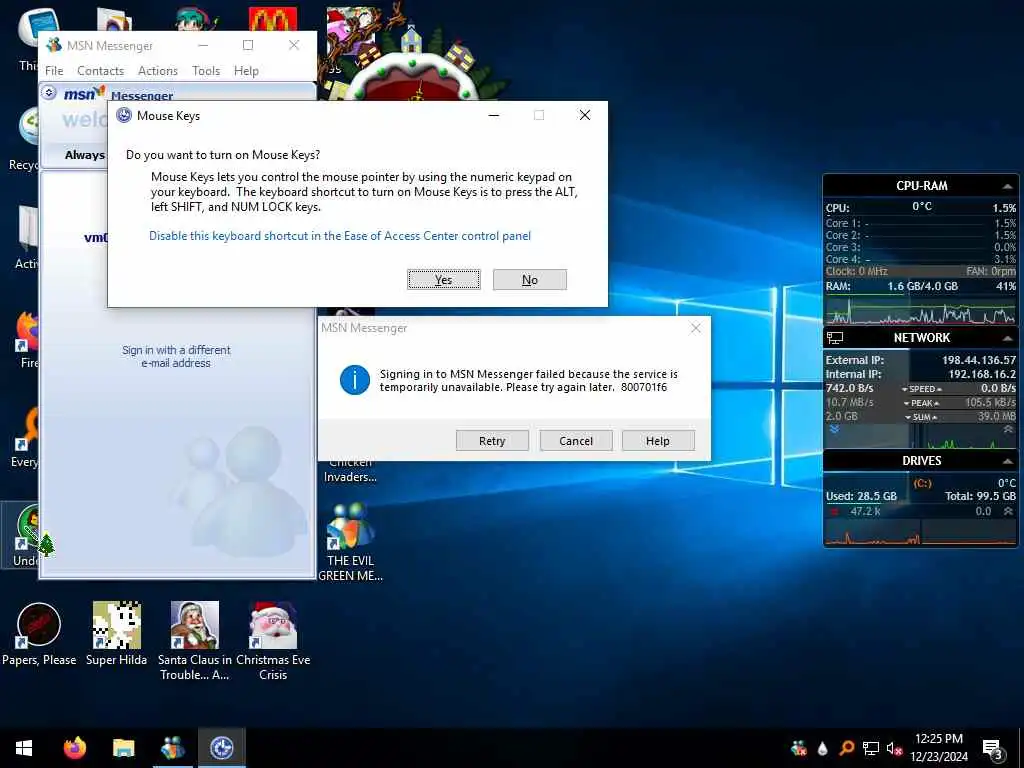
Task: Open the Santa Claus in Trouble desktop icon
Action: coord(195,641)
